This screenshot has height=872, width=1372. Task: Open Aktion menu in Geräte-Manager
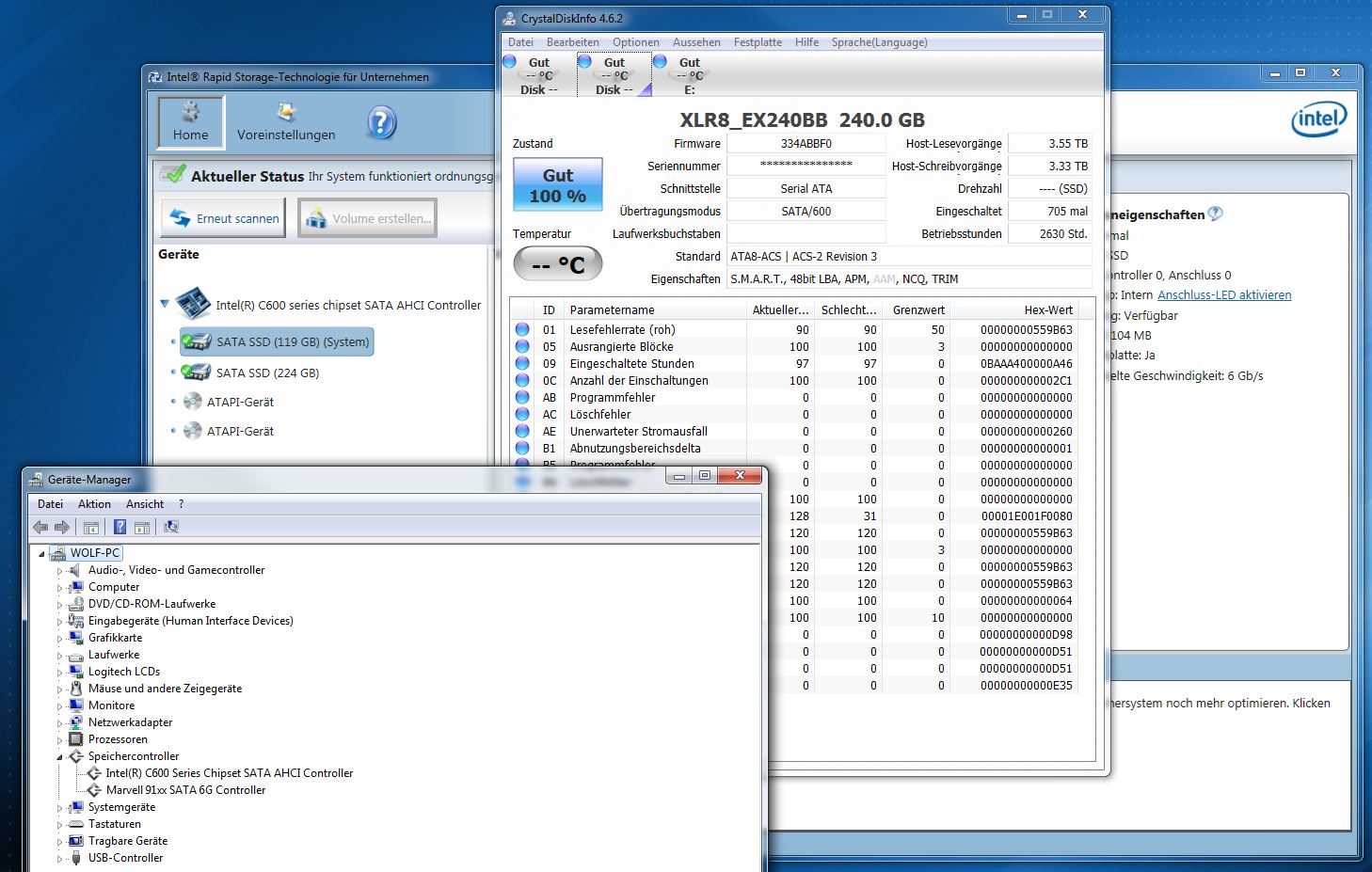[x=94, y=504]
